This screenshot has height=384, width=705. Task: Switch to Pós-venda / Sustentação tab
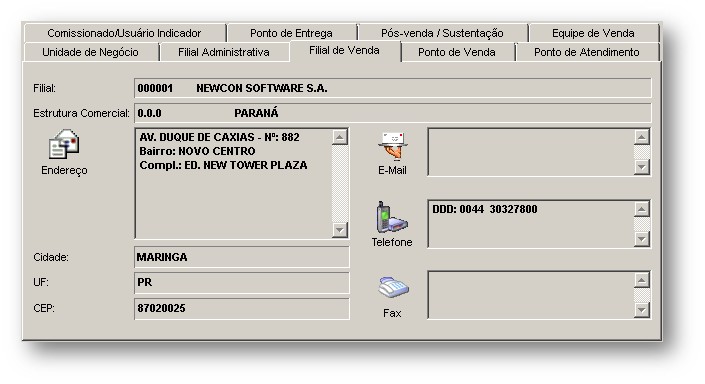pos(442,33)
